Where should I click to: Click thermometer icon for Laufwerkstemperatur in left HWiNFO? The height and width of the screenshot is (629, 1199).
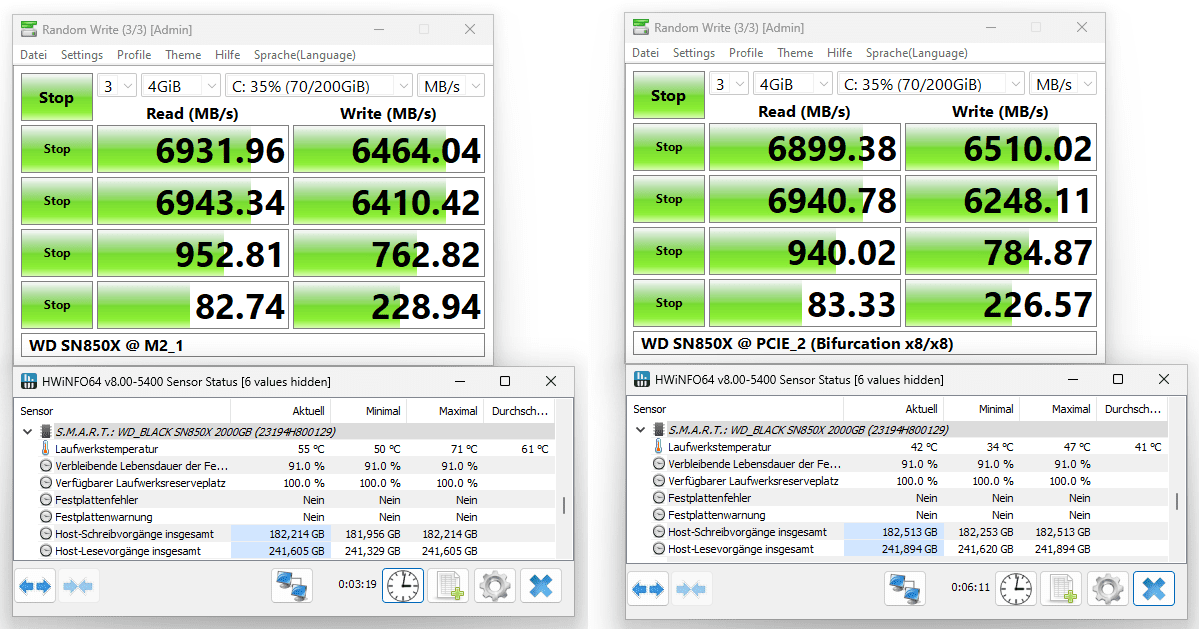pyautogui.click(x=46, y=449)
